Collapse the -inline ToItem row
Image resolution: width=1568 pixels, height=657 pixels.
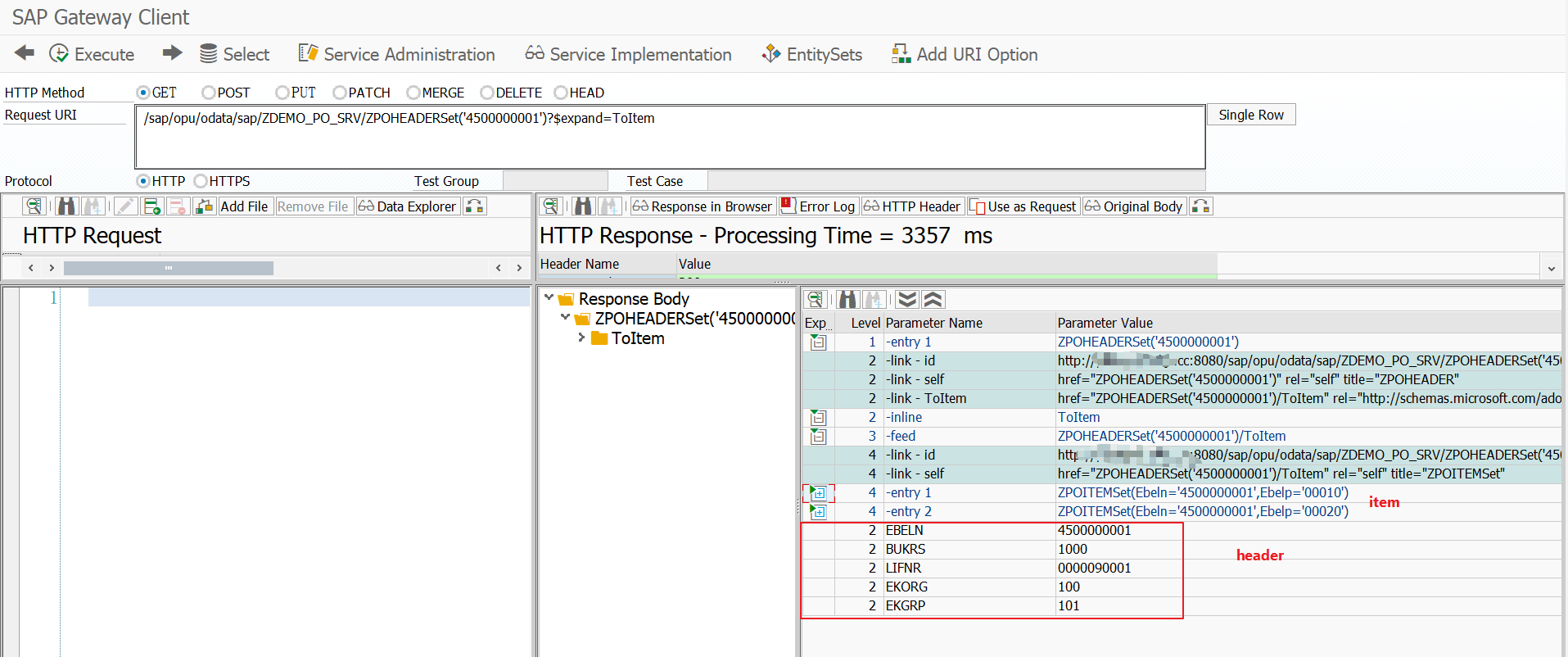(x=818, y=417)
